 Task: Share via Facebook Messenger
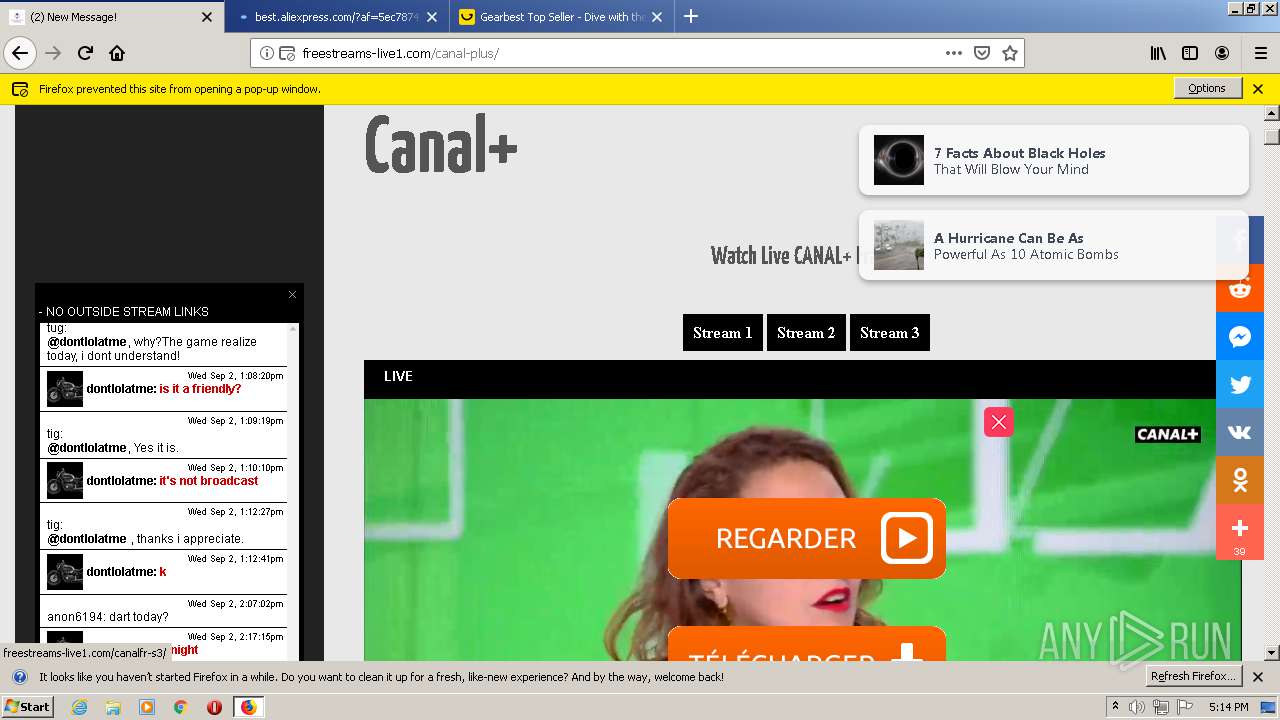point(1240,336)
